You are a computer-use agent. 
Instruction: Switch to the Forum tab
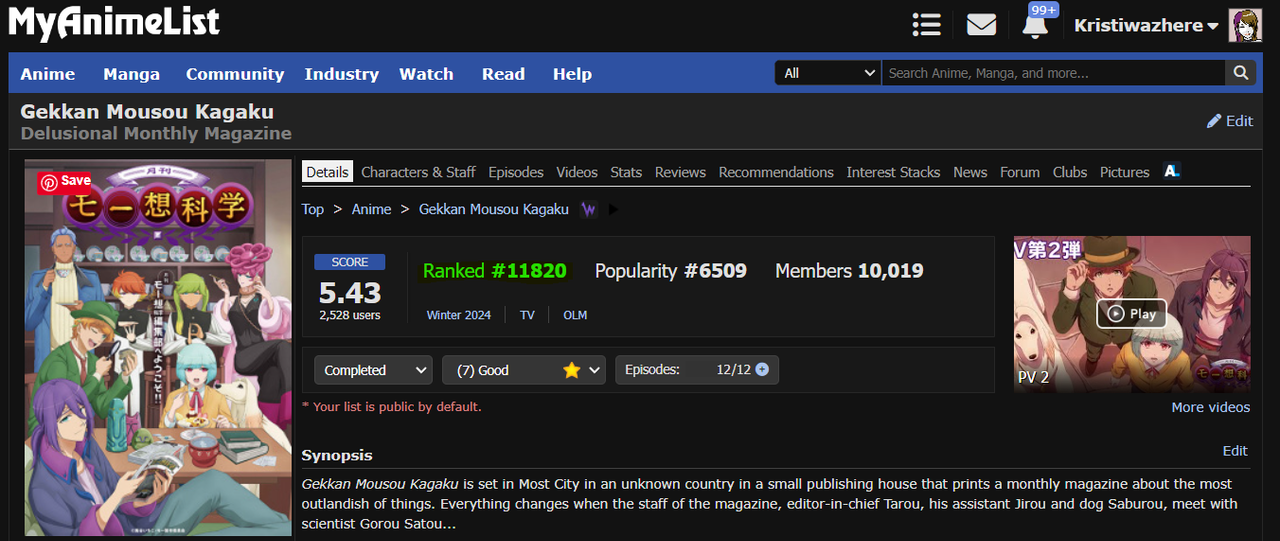[x=1020, y=172]
